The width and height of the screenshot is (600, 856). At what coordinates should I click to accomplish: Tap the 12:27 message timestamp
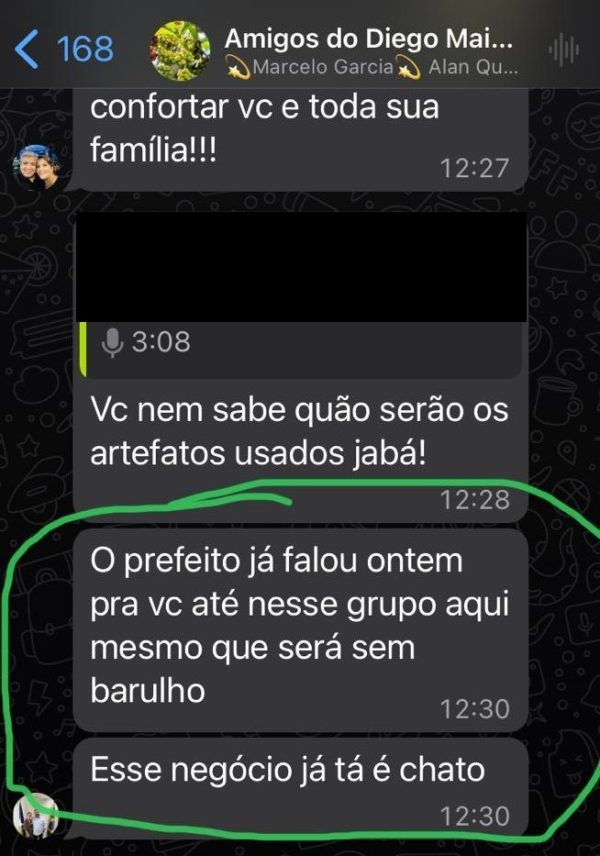tap(474, 168)
